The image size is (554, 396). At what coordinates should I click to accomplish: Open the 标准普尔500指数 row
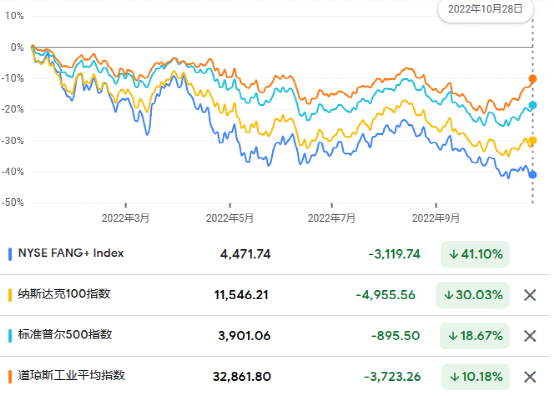coord(275,336)
